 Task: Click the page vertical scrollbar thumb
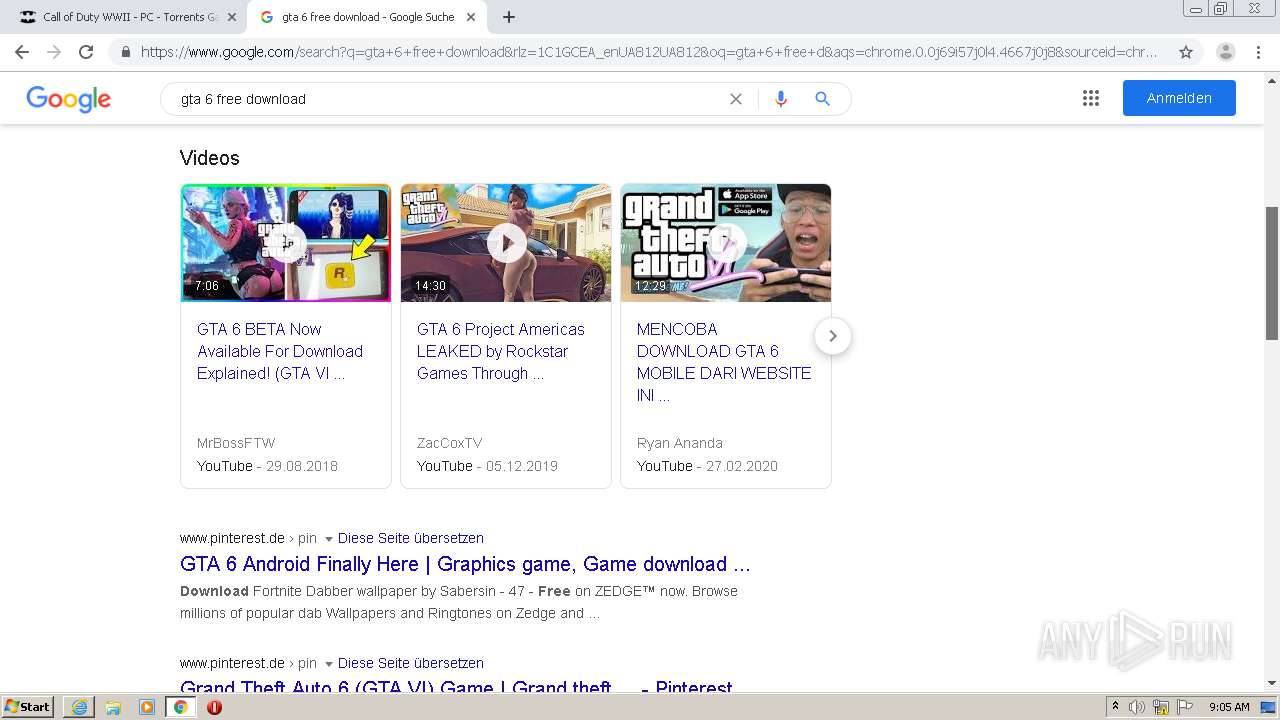coord(1272,273)
